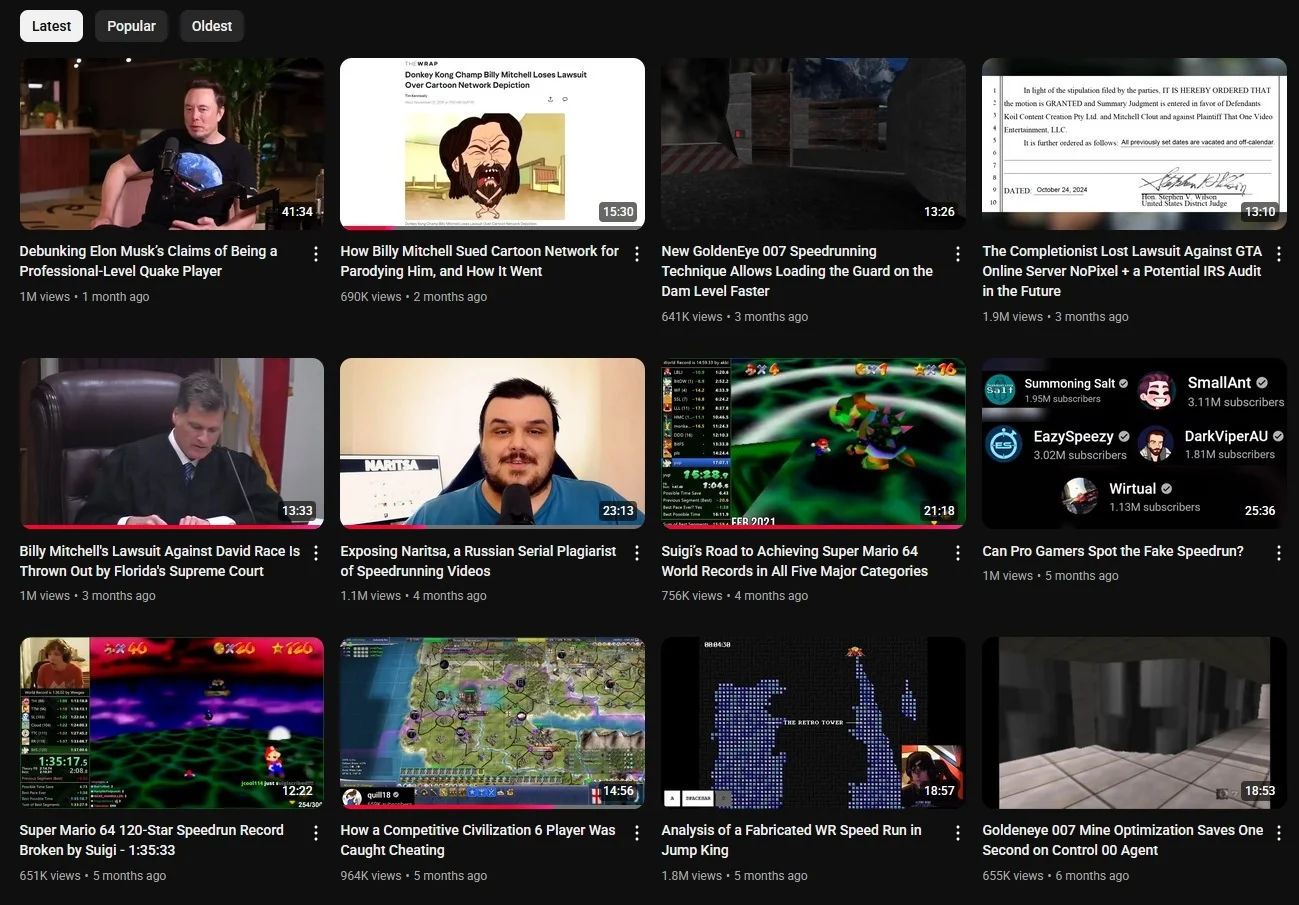Play the Elon Musk thumbnail with 41:34 duration

pyautogui.click(x=172, y=144)
